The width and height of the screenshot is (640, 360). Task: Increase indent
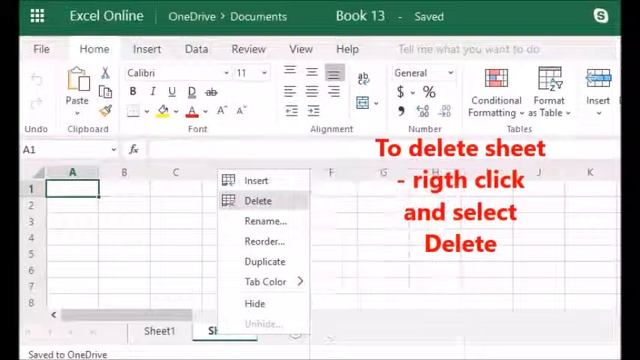coord(313,111)
